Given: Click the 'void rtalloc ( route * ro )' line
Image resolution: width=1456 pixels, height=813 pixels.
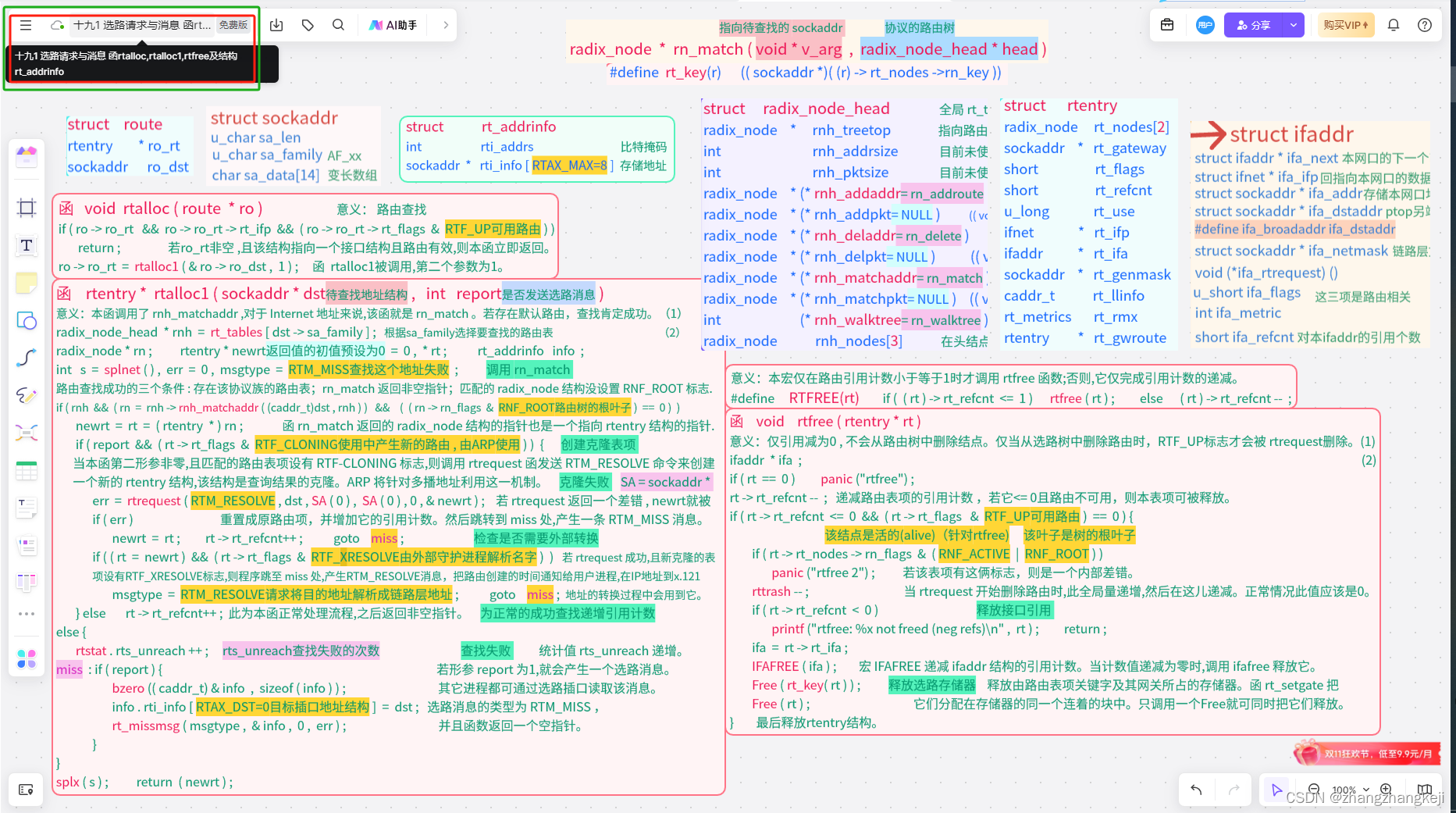Looking at the screenshot, I should tap(173, 209).
